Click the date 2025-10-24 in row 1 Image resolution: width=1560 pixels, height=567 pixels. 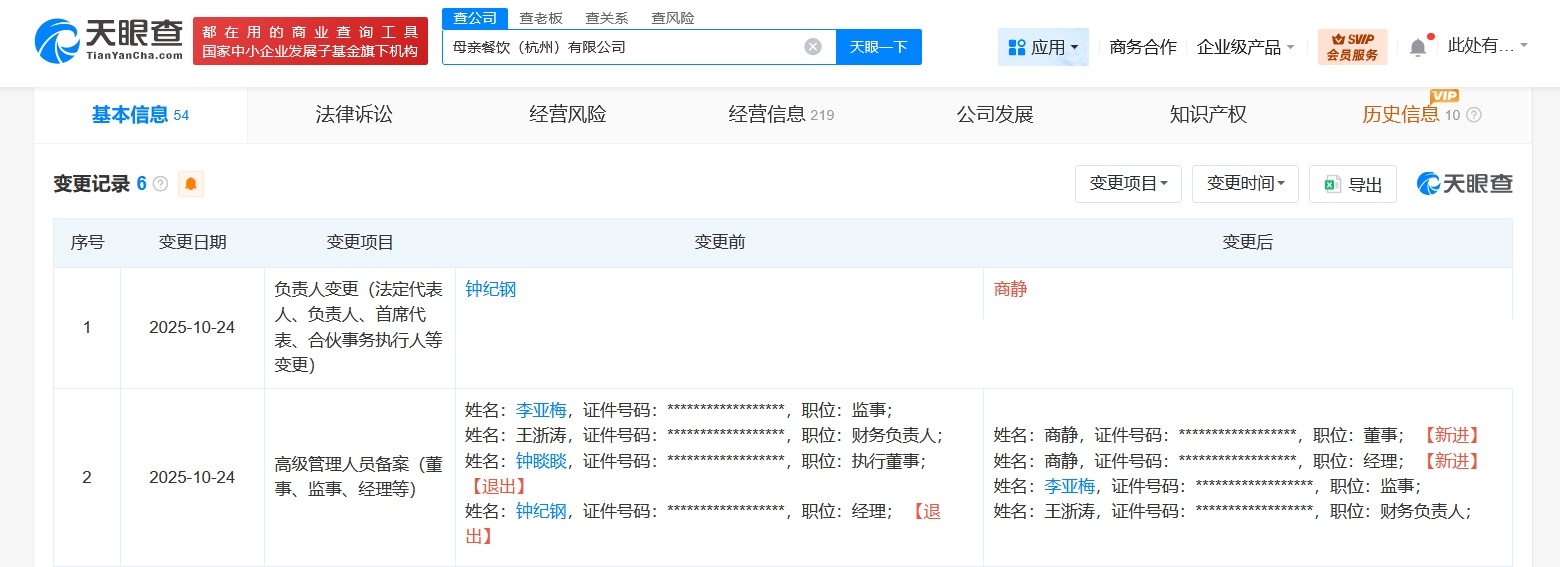[192, 328]
